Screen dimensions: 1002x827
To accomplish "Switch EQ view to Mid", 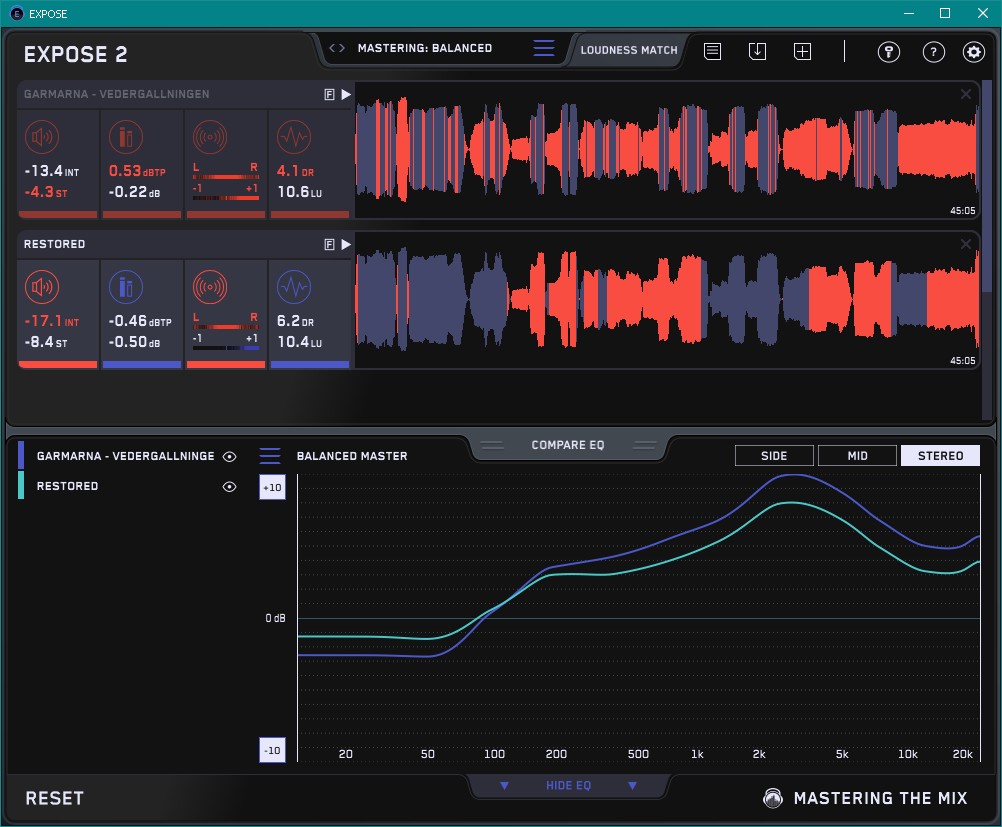I will tap(857, 456).
